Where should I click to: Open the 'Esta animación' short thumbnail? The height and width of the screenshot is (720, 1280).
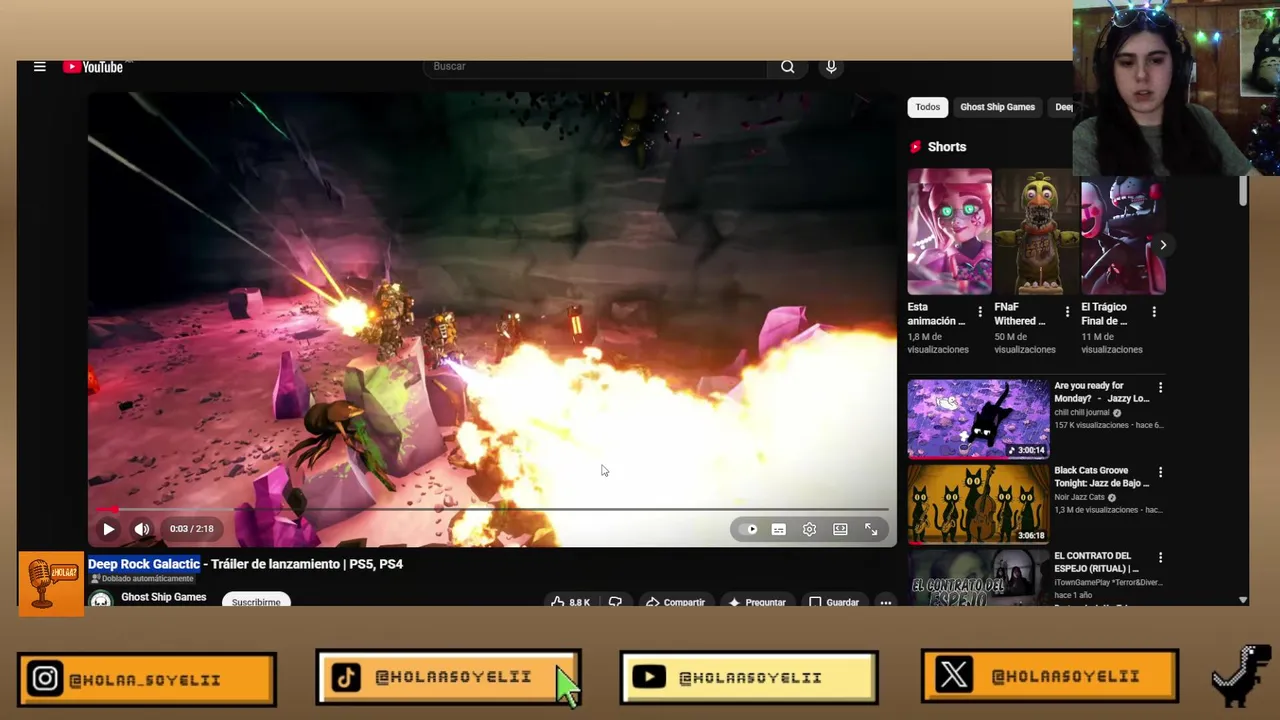point(950,231)
